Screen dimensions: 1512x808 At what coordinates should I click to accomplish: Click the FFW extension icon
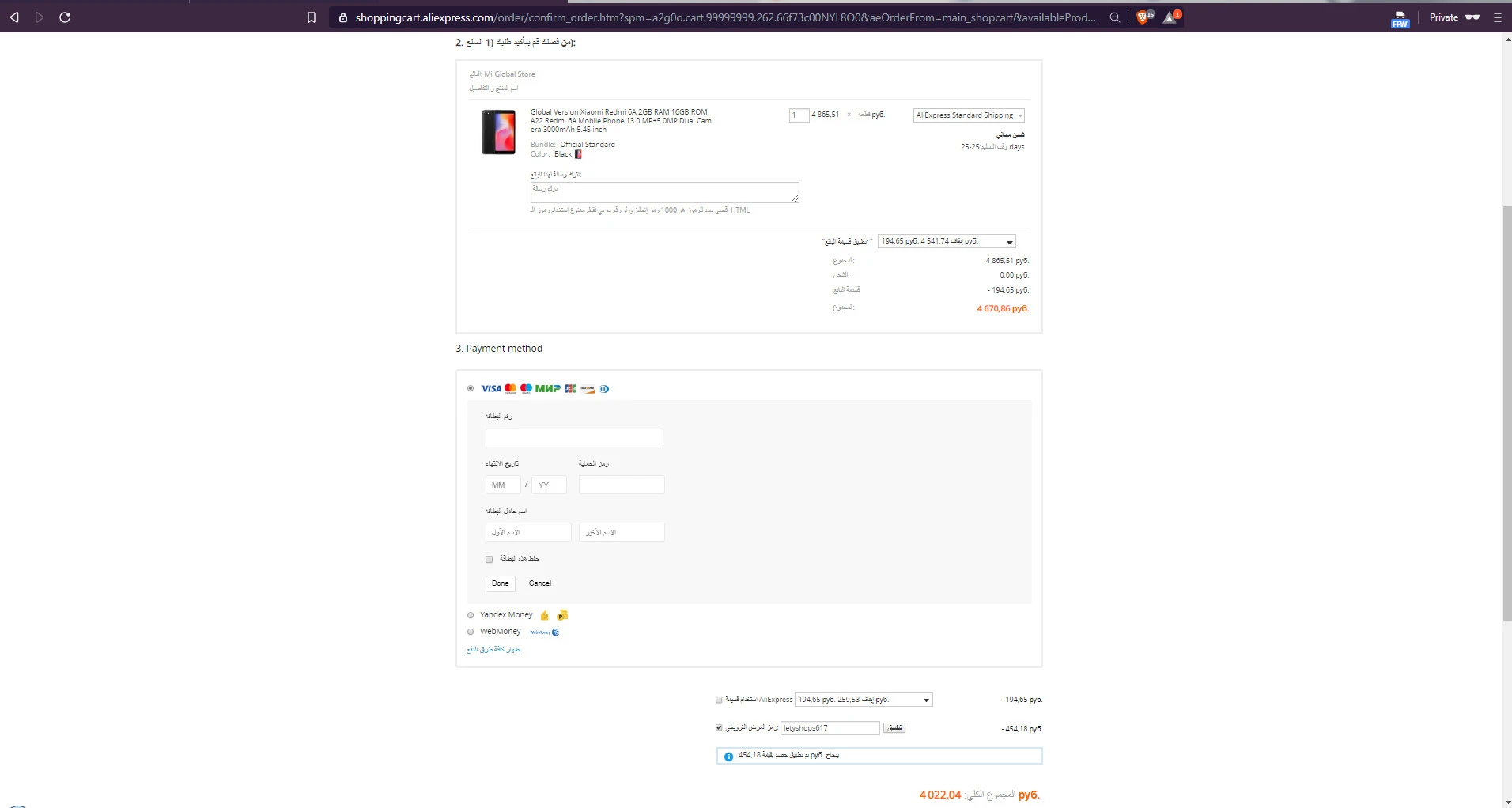coord(1400,19)
